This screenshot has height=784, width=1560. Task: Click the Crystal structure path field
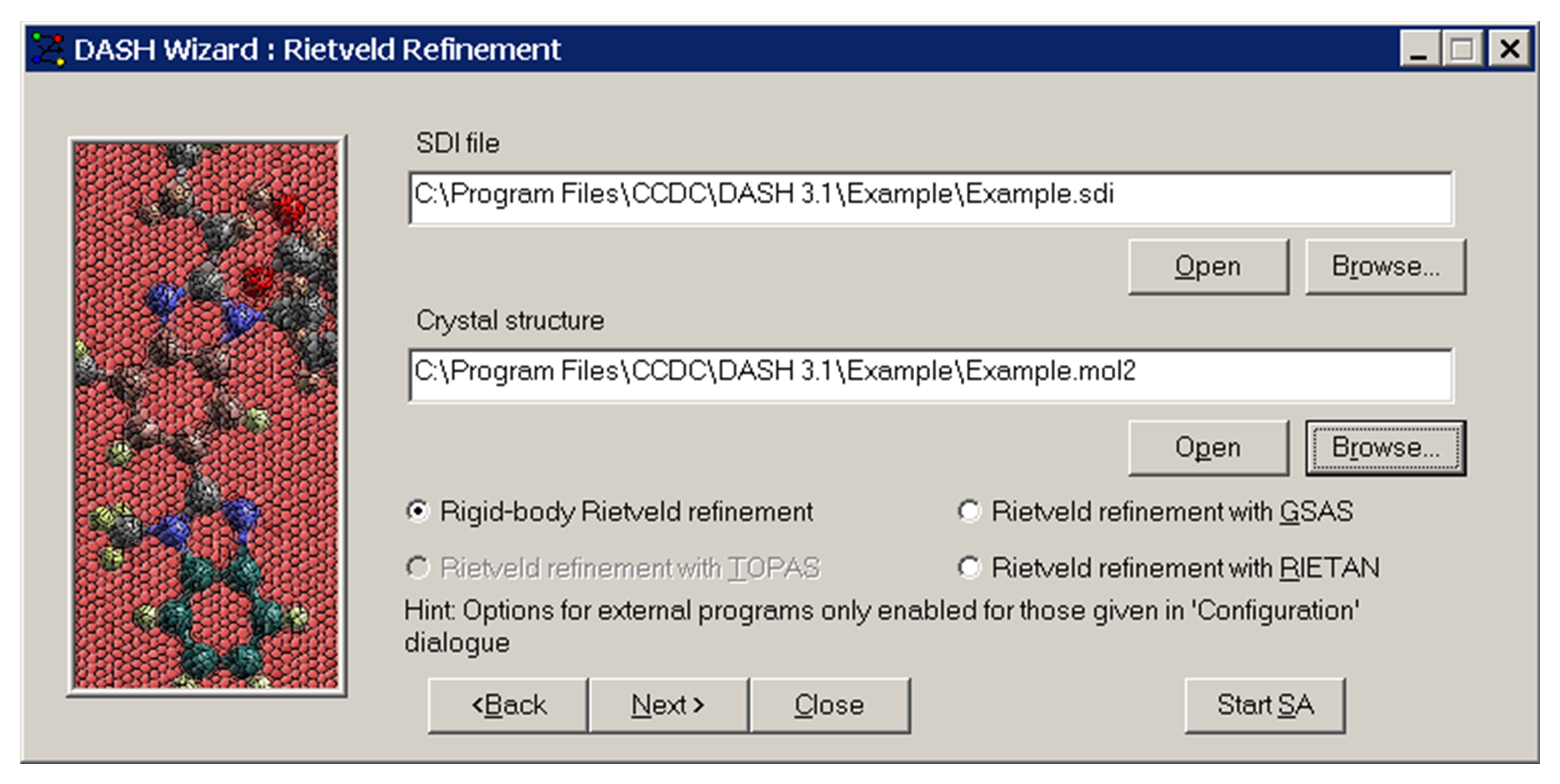[x=930, y=374]
